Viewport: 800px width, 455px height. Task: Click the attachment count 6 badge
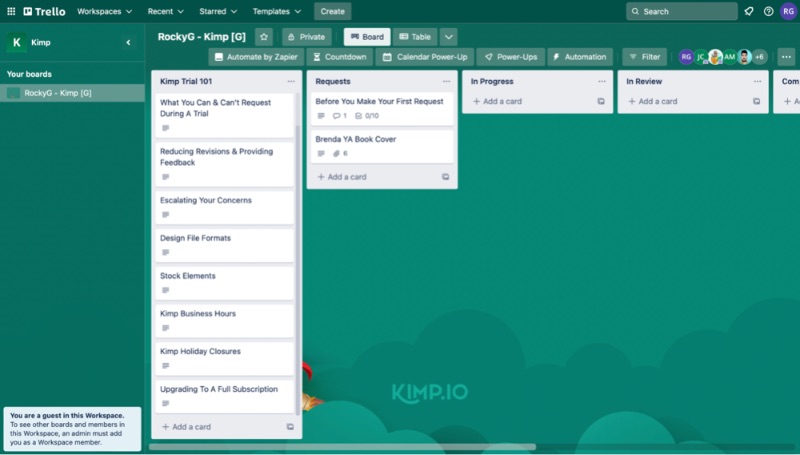tap(340, 154)
